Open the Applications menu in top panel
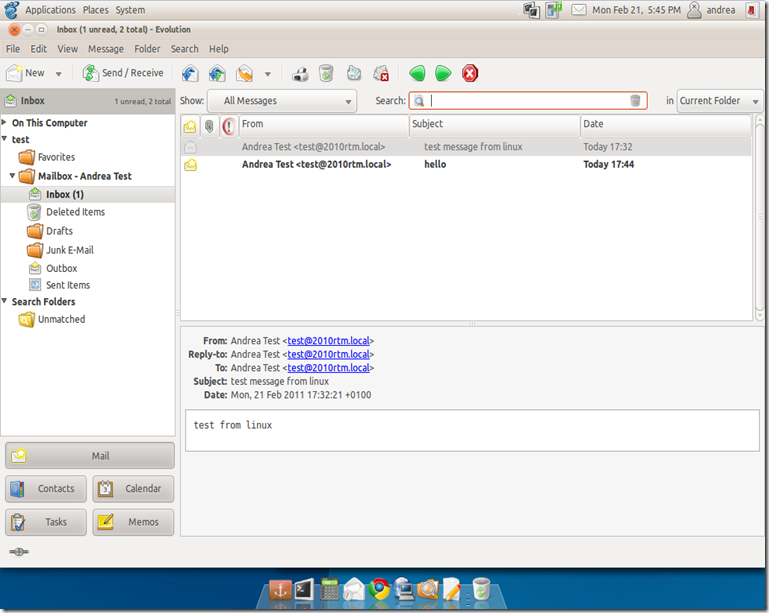 (x=51, y=10)
